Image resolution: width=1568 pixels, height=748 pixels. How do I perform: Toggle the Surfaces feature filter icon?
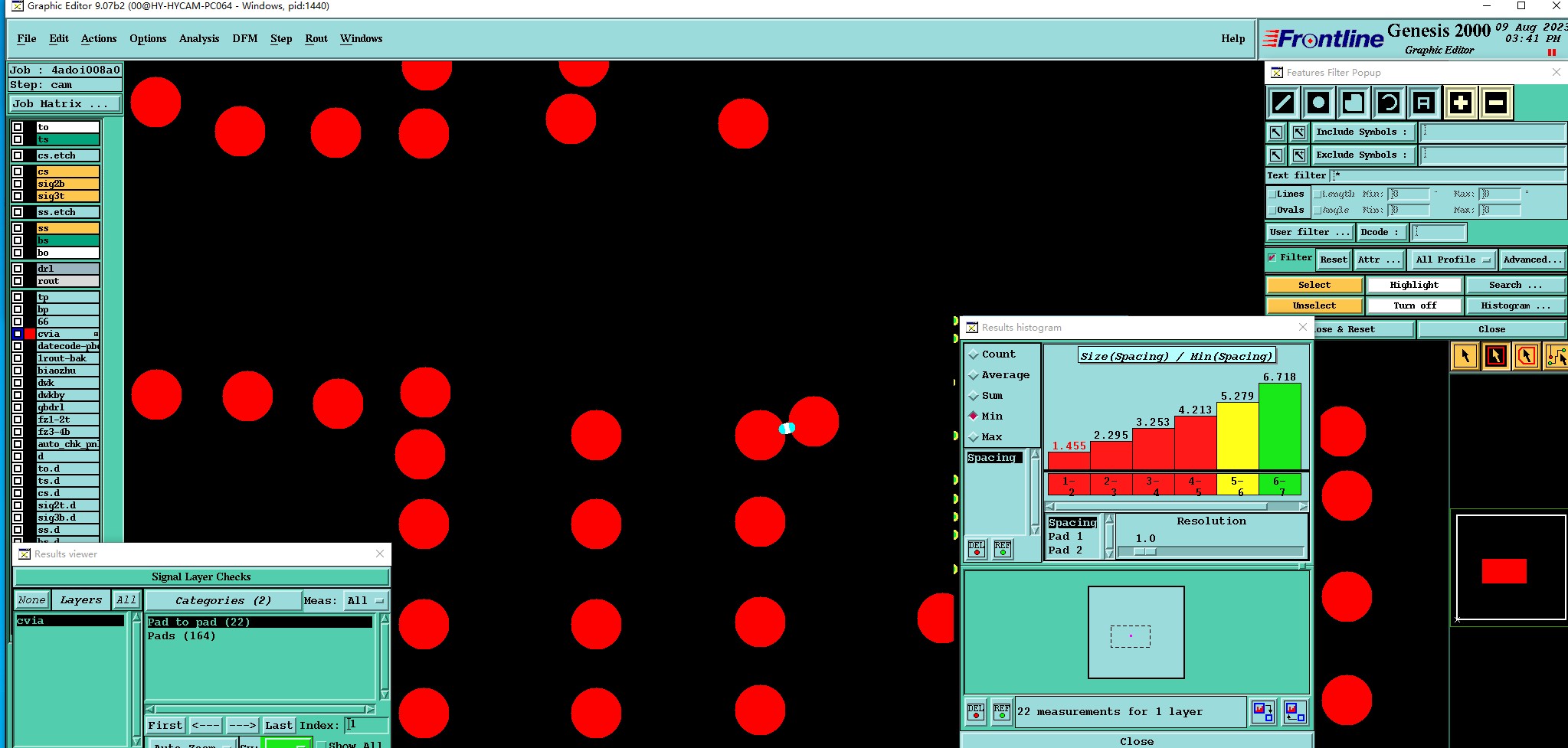(1354, 103)
